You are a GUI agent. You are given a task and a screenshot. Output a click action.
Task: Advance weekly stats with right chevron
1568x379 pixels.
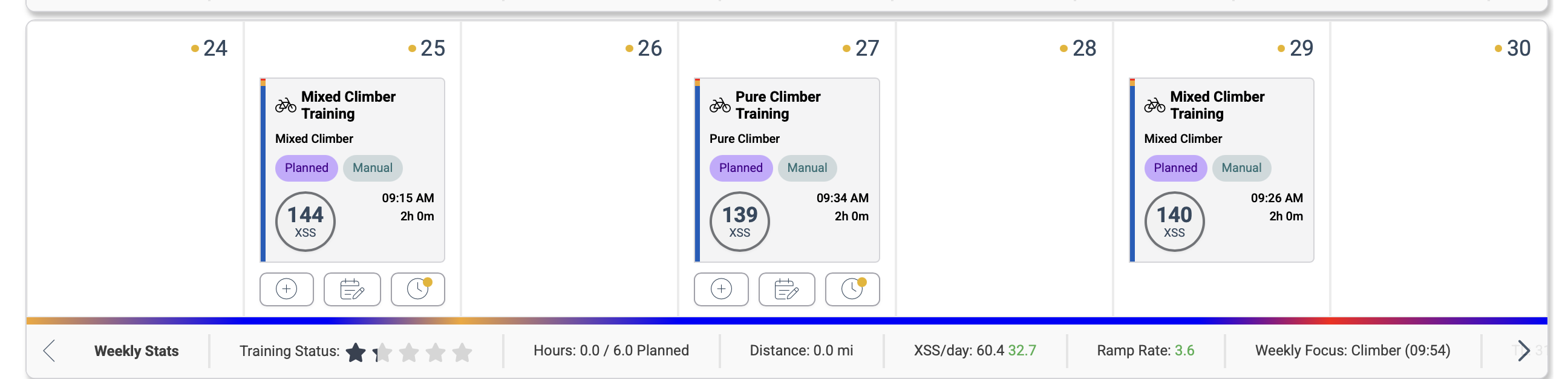click(1523, 351)
